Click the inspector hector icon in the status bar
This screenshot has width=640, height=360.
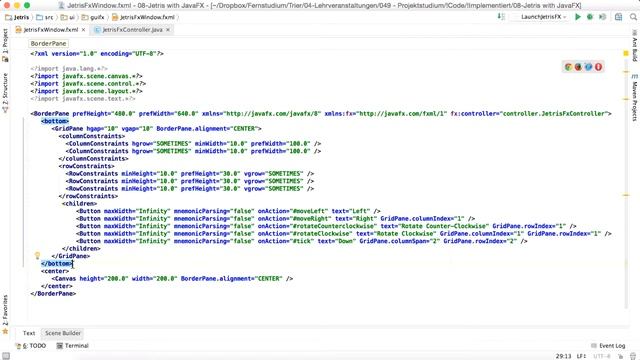click(633, 356)
